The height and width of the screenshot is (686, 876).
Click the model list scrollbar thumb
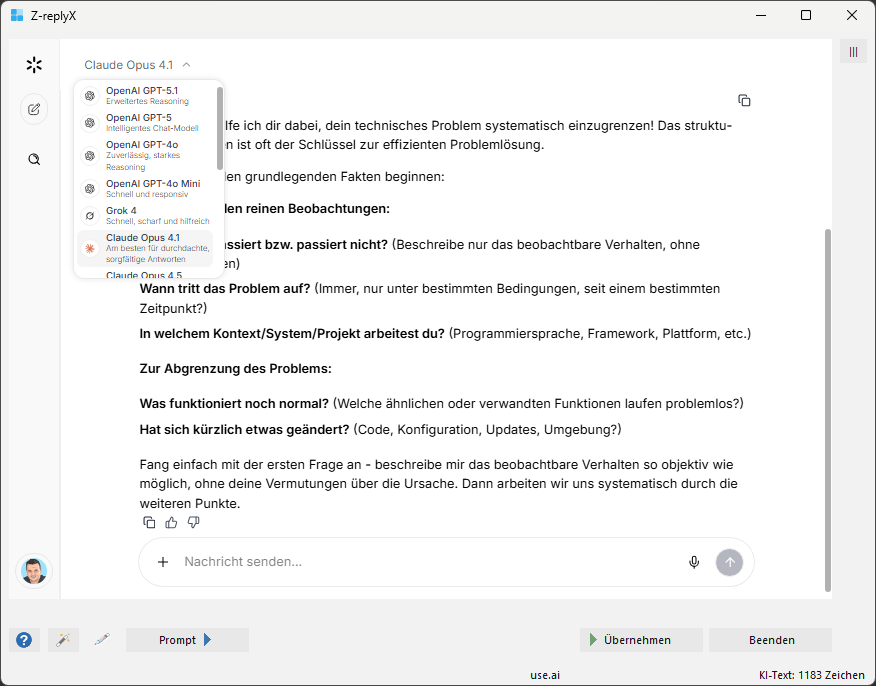coord(219,128)
